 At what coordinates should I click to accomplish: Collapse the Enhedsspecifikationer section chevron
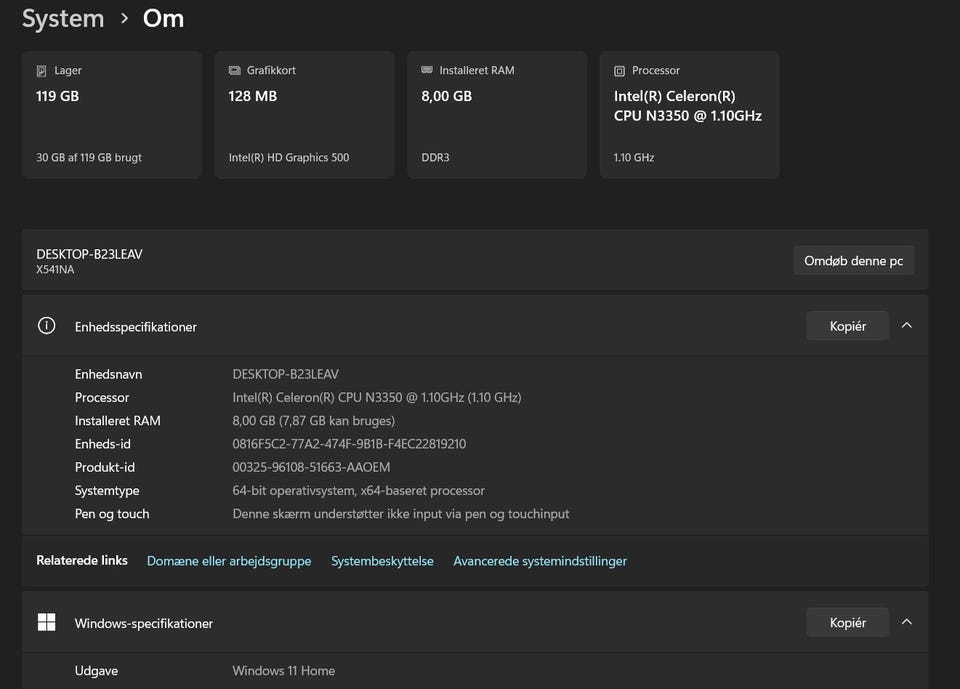coord(907,326)
